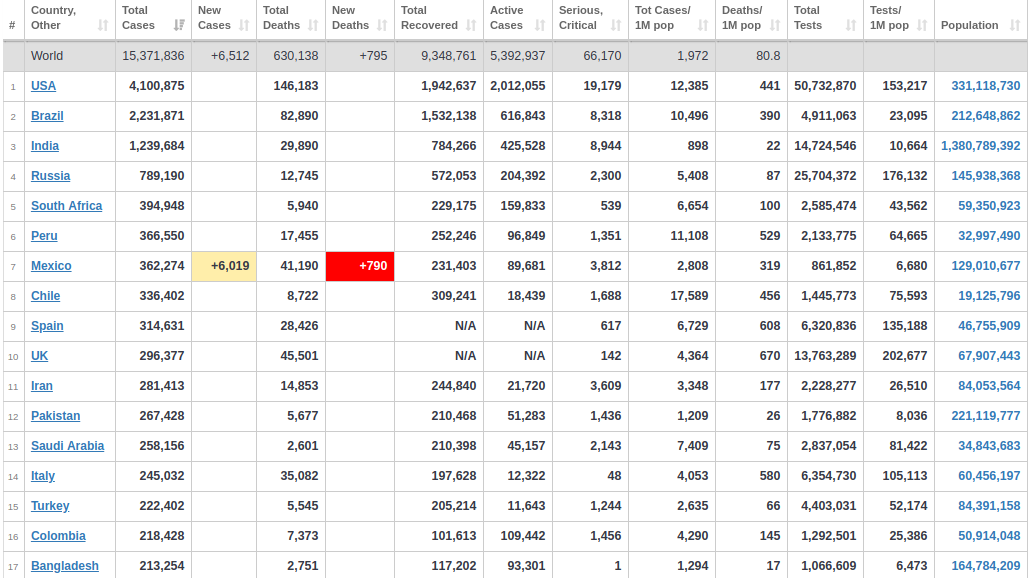
Task: Select the World row label
Action: coord(47,56)
